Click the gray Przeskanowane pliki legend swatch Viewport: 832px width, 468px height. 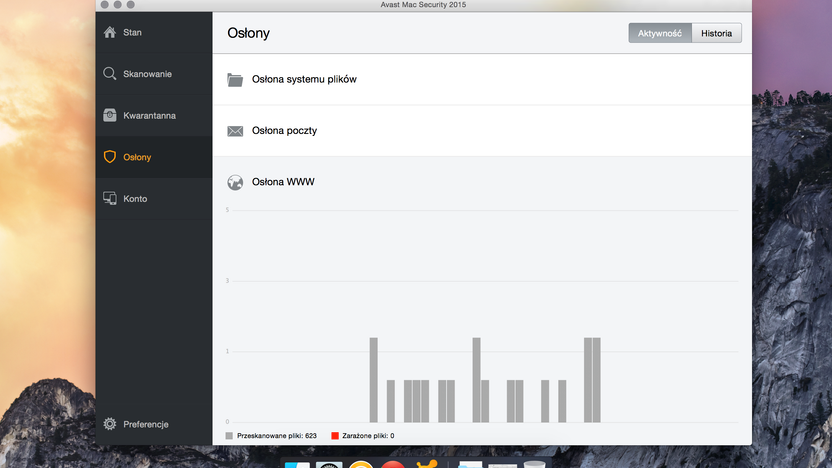tap(229, 436)
